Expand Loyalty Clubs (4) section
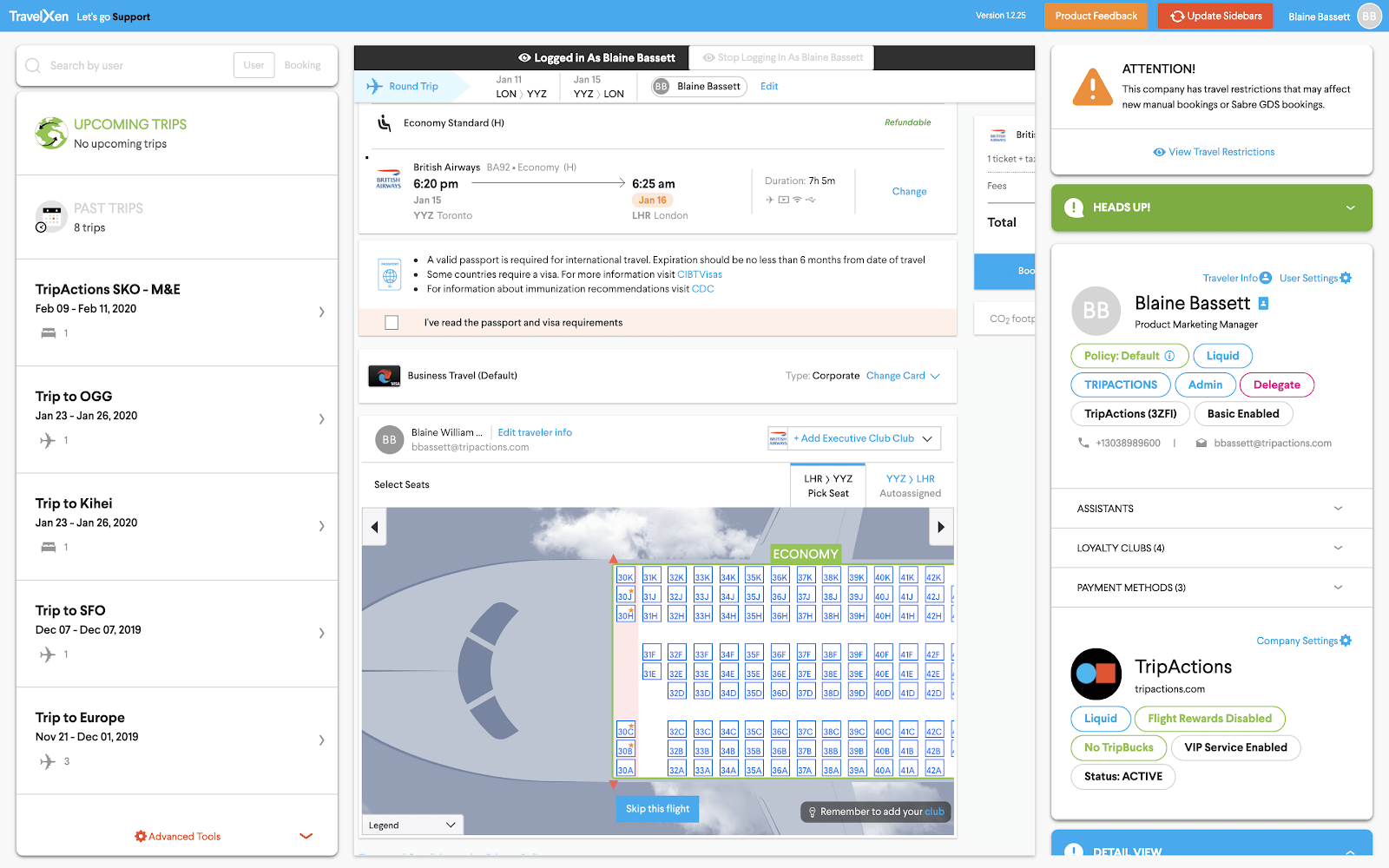 [1211, 549]
